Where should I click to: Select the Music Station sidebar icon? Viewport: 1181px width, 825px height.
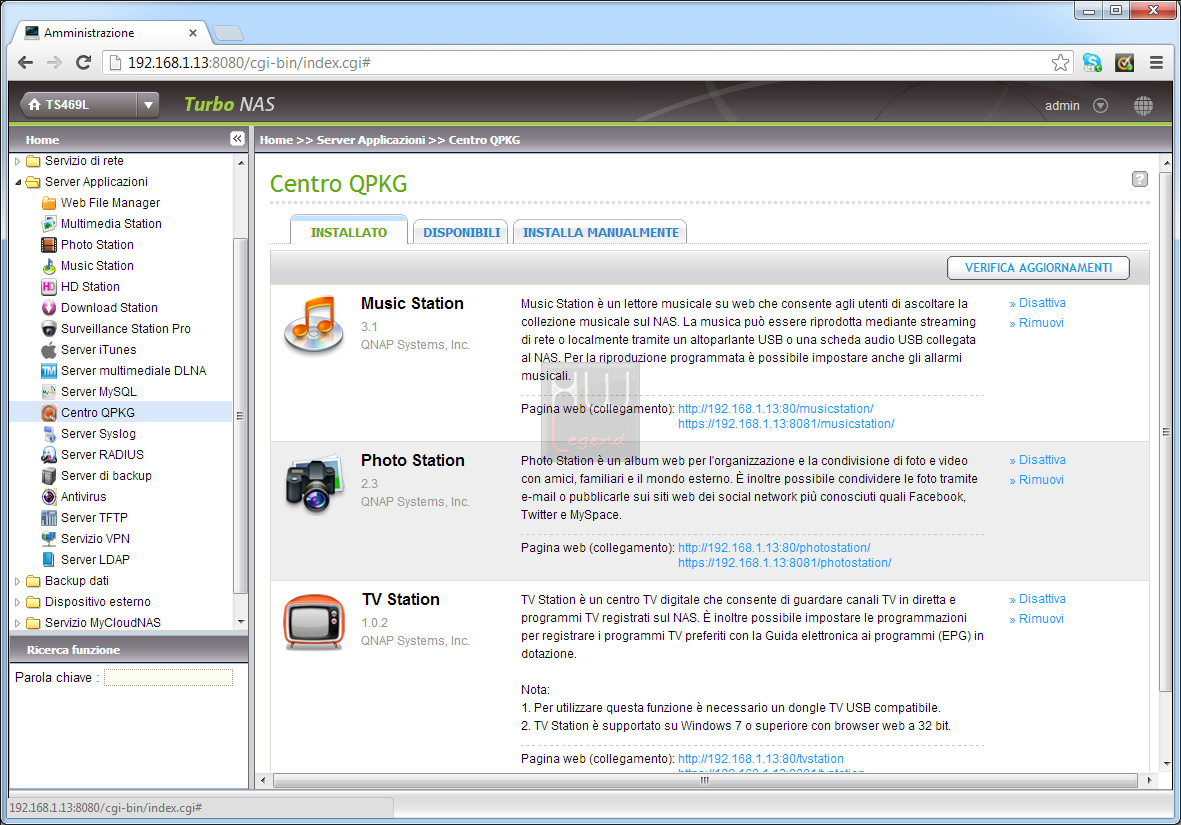click(49, 266)
